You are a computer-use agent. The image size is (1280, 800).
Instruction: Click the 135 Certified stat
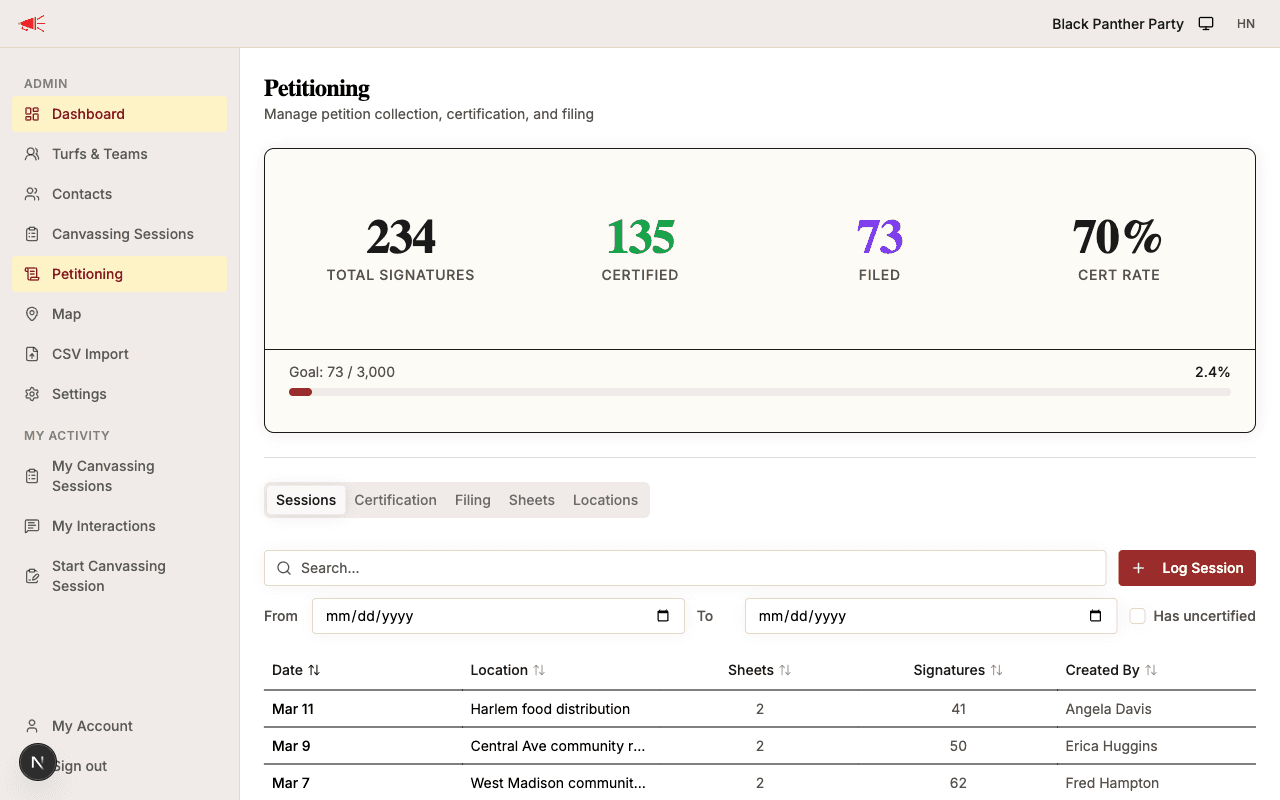point(640,238)
